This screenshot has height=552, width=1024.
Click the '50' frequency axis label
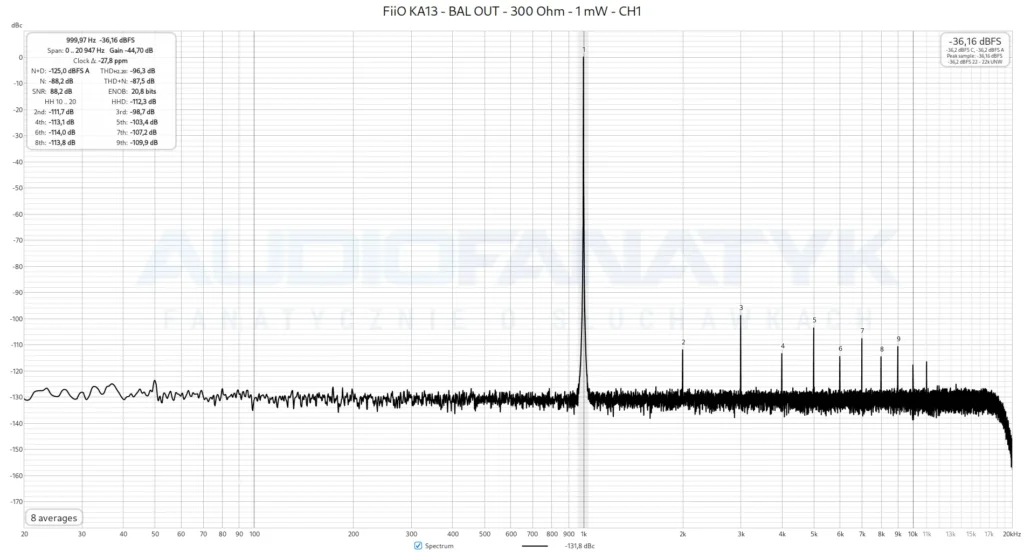click(x=155, y=534)
